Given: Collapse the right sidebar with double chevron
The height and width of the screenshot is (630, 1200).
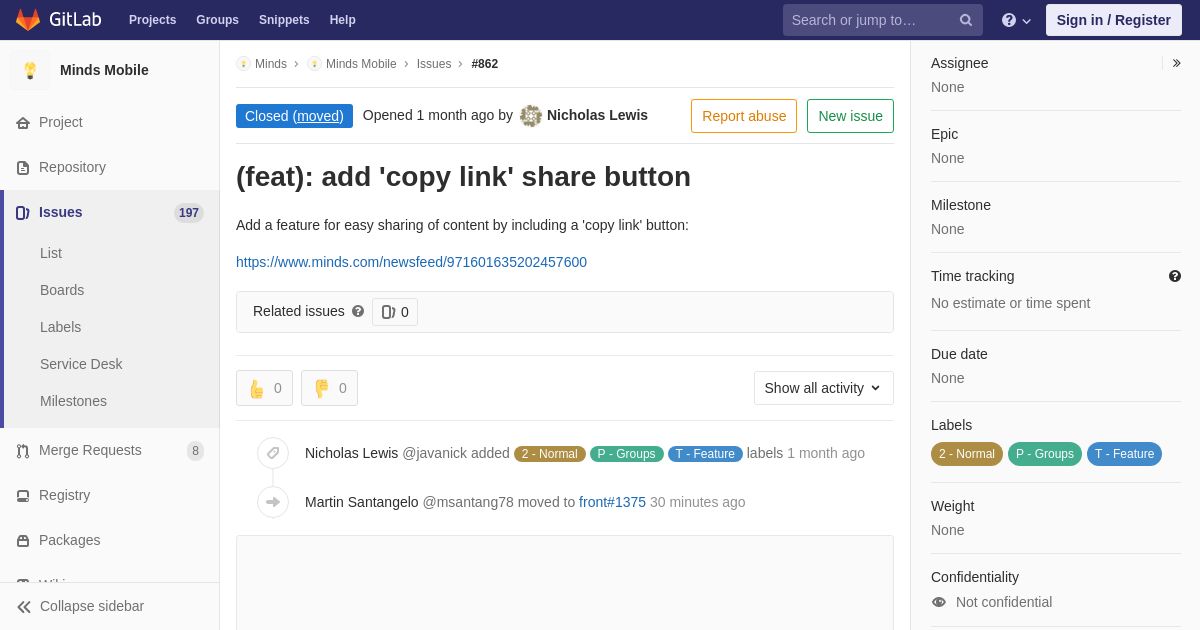Looking at the screenshot, I should (1176, 63).
